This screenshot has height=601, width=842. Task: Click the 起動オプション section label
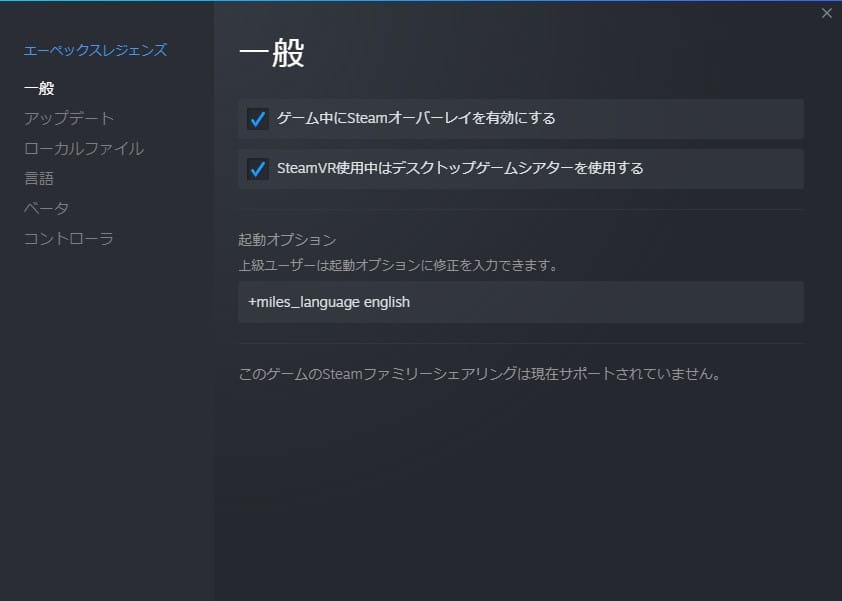pos(287,240)
